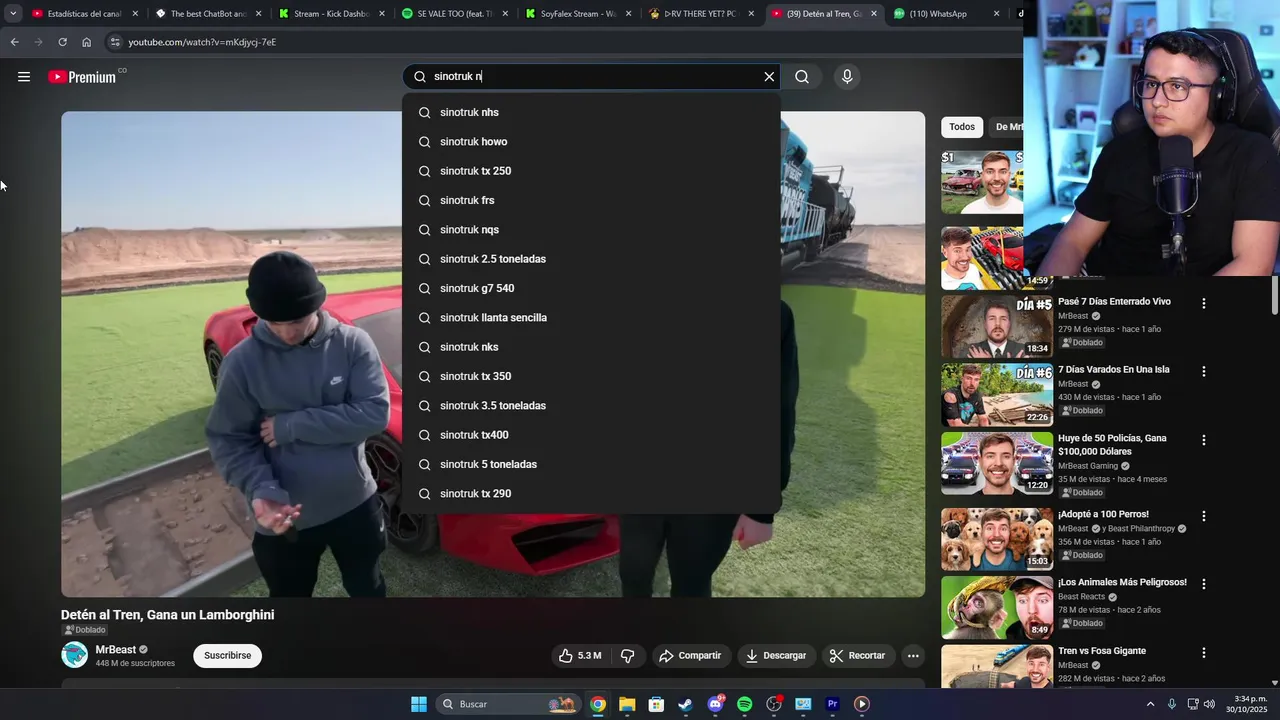Switch to 'SoyFalex Stream' tab
Viewport: 1280px width, 720px height.
[x=576, y=14]
